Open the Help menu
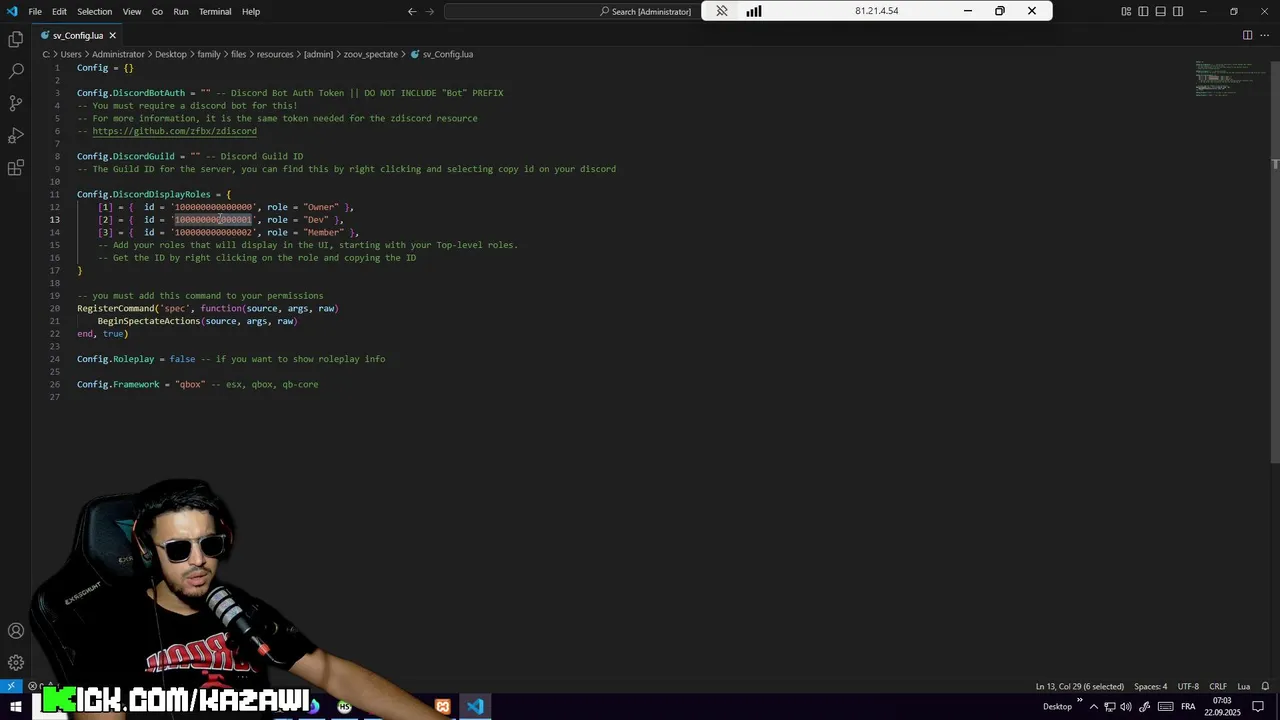The height and width of the screenshot is (720, 1280). coord(251,11)
